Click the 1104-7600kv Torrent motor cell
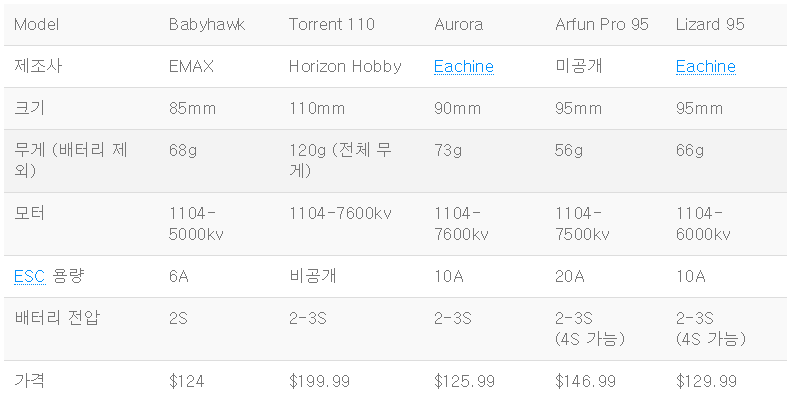Viewport: 793px width, 401px height. [340, 213]
